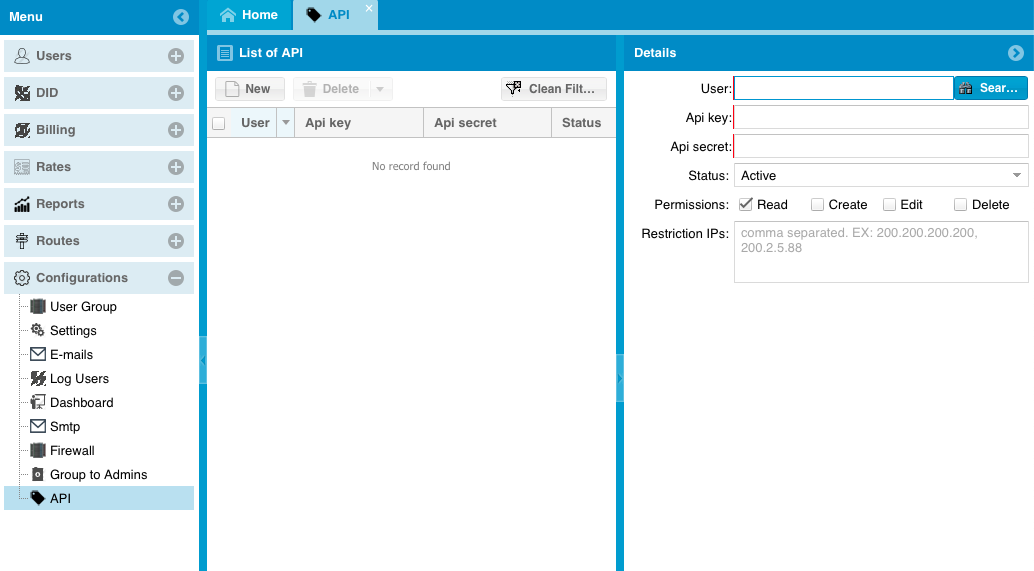Viewport: 1034px width, 571px height.
Task: Click the Reports chart icon
Action: 22,204
